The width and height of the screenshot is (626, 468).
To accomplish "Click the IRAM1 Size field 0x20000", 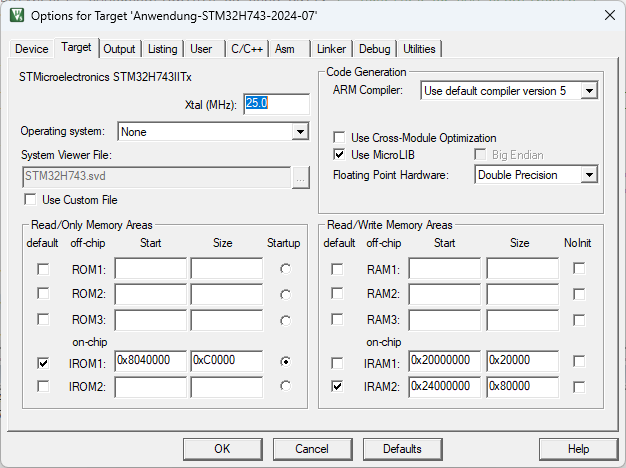I will pos(523,361).
